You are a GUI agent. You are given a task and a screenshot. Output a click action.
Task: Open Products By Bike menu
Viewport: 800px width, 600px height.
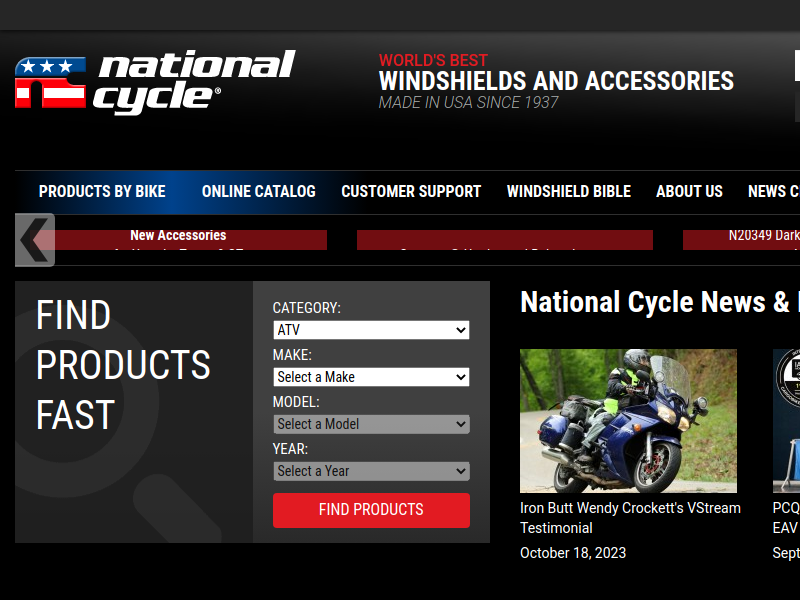(102, 191)
